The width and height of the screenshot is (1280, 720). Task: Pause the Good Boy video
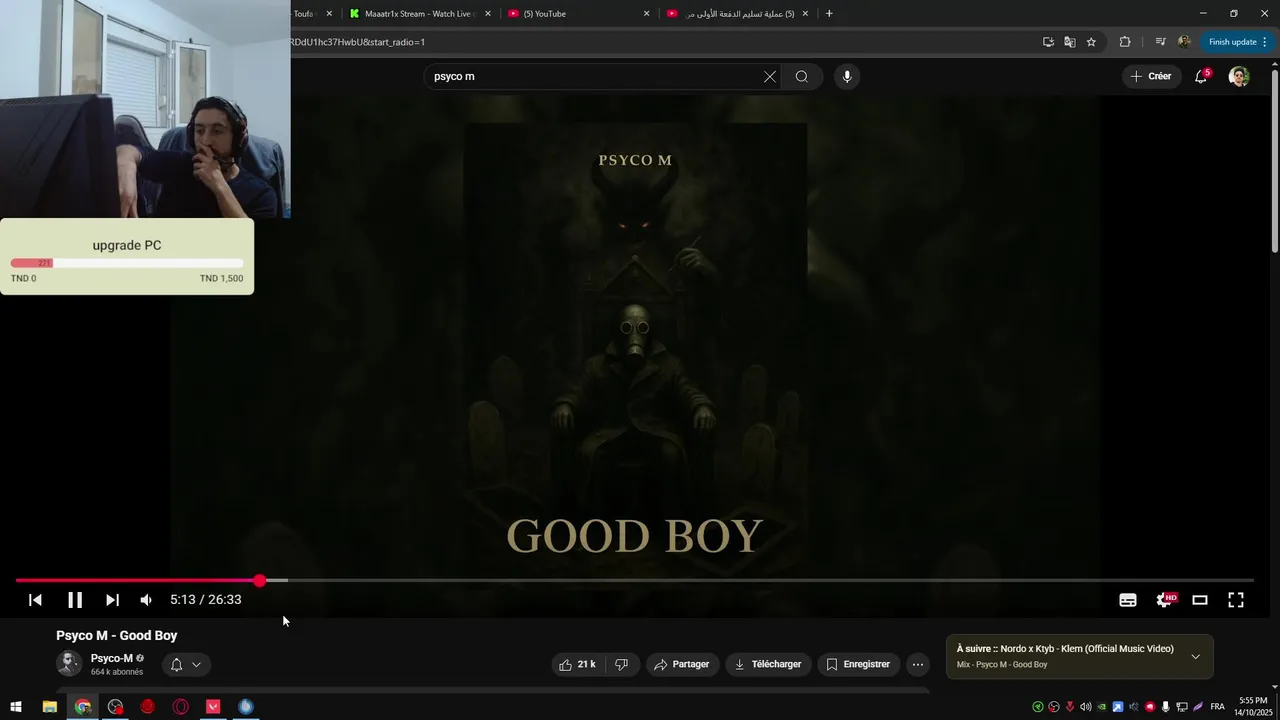click(75, 600)
